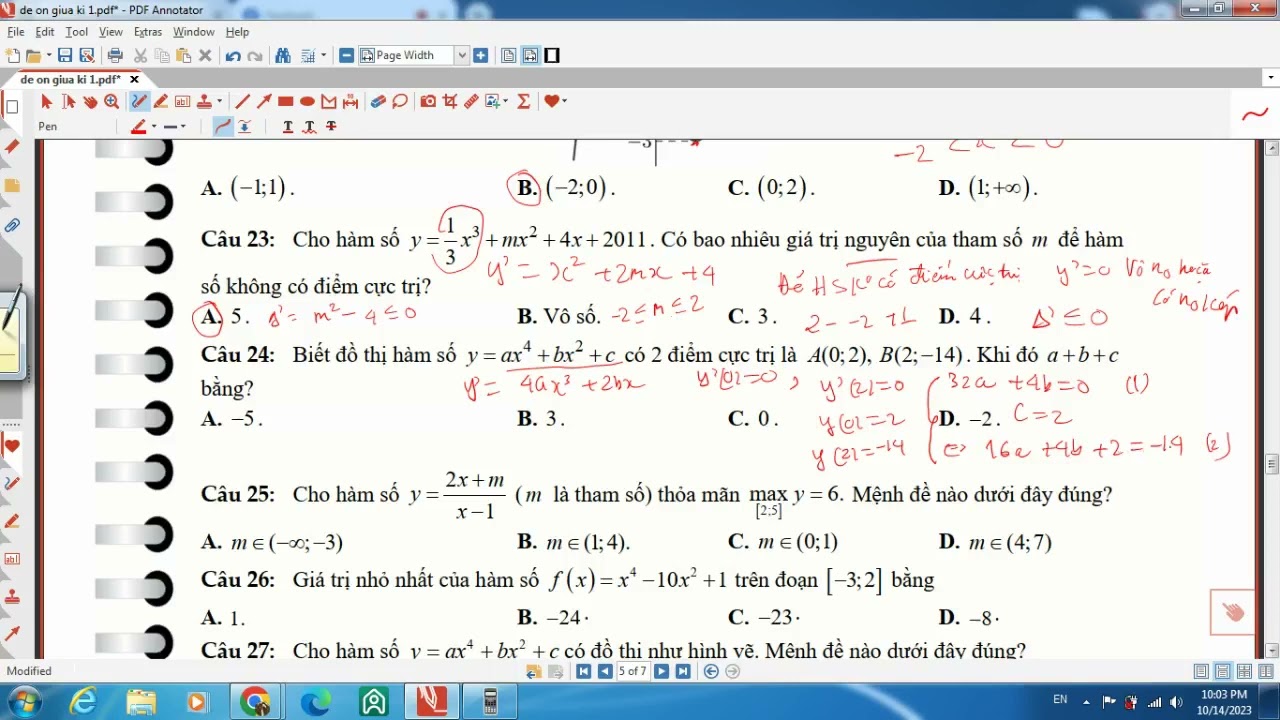1280x720 pixels.
Task: Select the Crop pages tool
Action: 450,101
